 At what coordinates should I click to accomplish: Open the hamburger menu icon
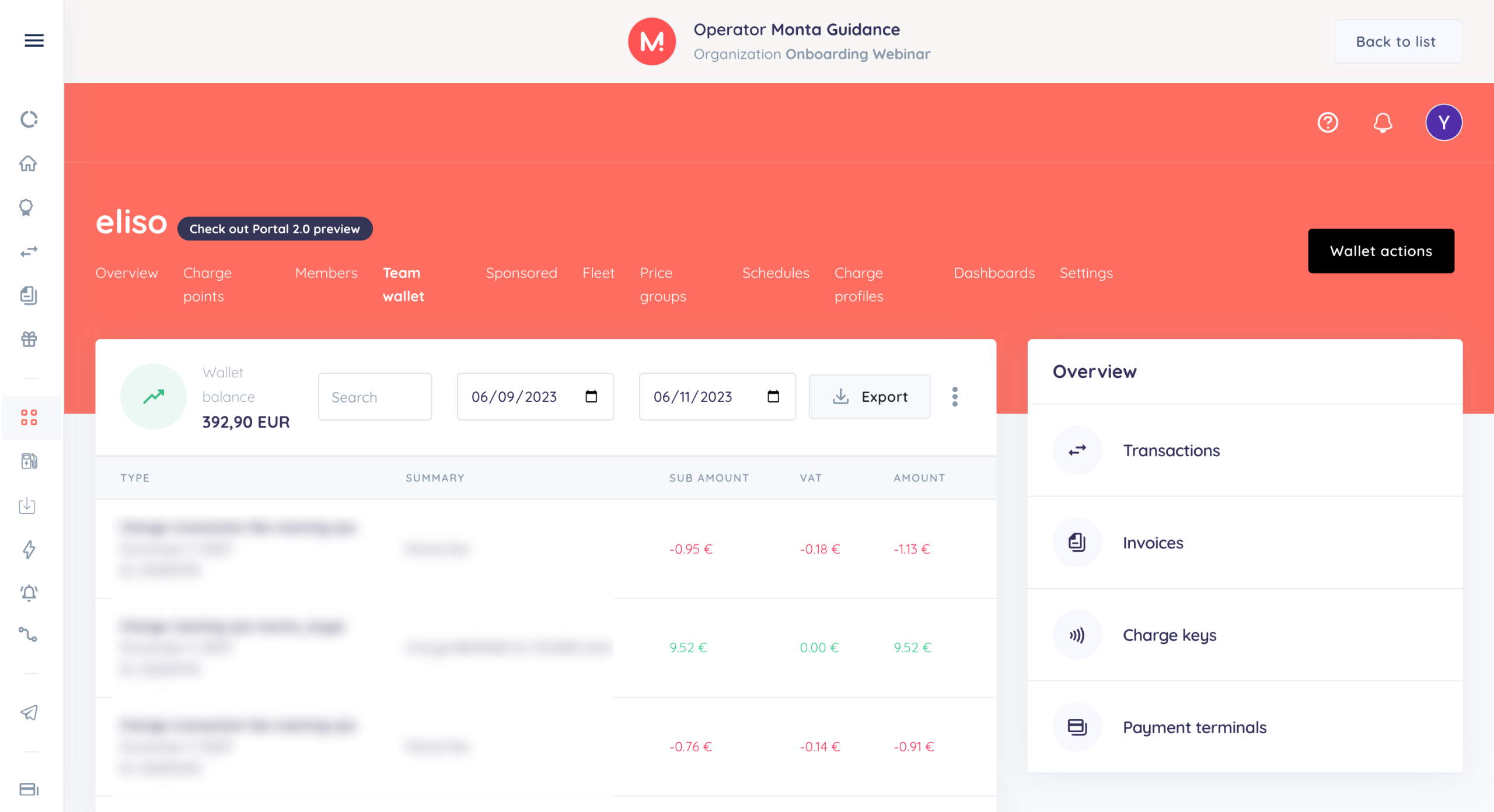(34, 40)
